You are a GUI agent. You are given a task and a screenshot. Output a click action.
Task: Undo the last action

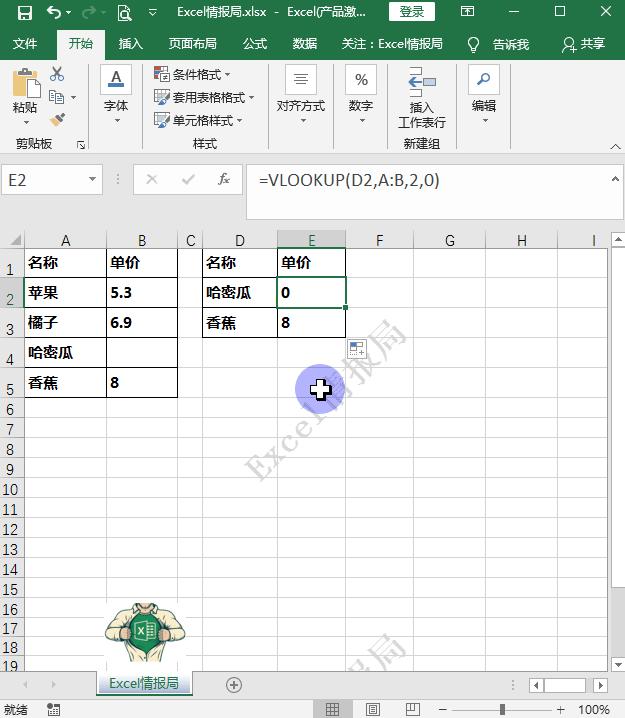(x=54, y=12)
